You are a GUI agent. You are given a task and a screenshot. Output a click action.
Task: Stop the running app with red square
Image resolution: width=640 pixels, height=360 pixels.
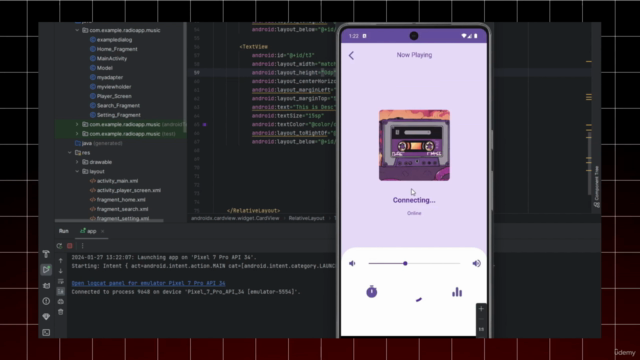click(70, 246)
